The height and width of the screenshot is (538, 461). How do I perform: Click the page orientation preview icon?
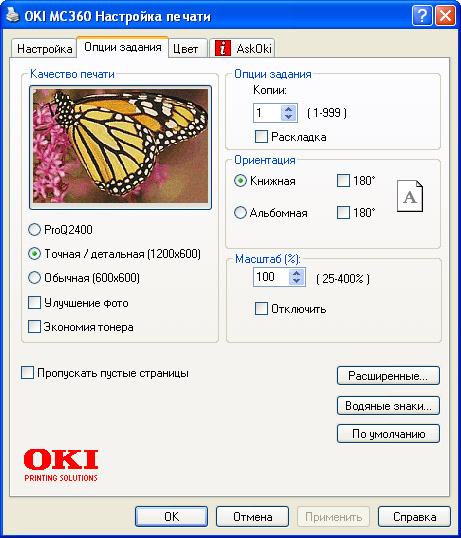click(x=410, y=196)
